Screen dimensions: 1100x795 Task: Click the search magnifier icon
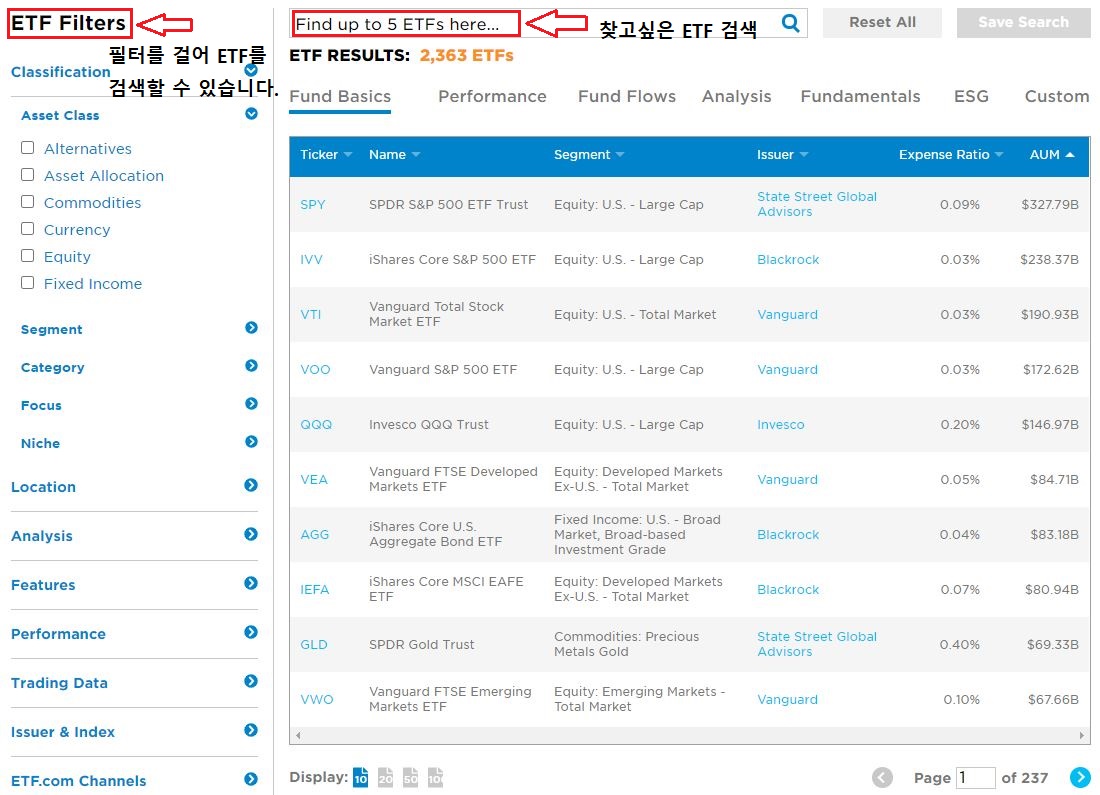click(791, 23)
